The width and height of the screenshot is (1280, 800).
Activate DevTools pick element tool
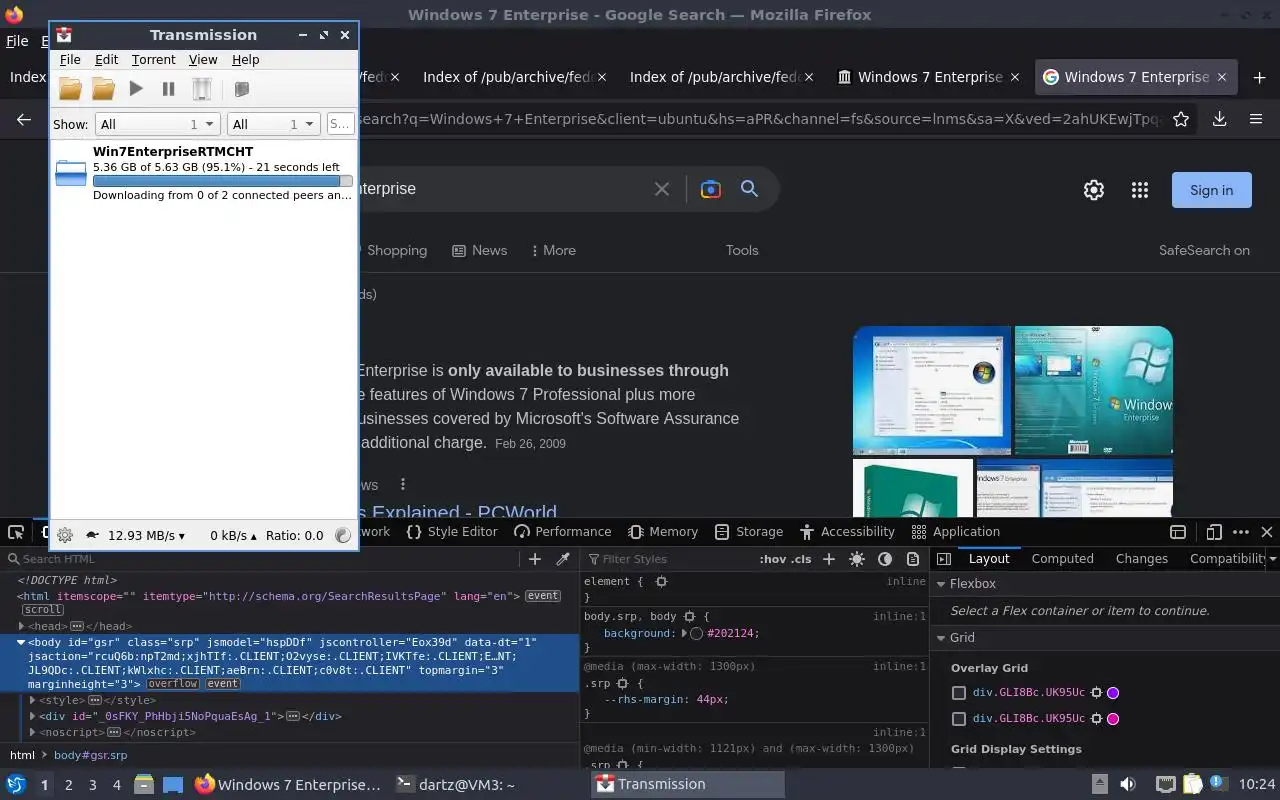click(x=16, y=532)
